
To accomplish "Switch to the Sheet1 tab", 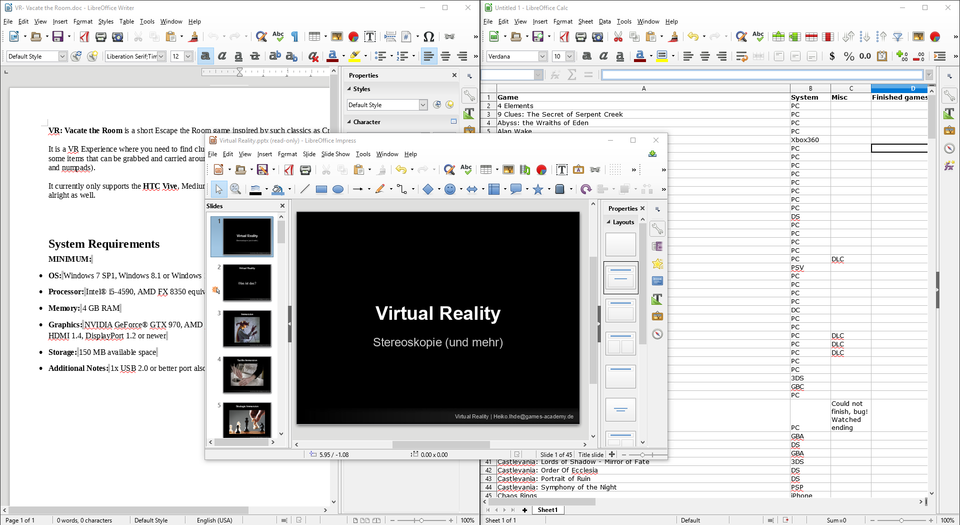I will (547, 510).
